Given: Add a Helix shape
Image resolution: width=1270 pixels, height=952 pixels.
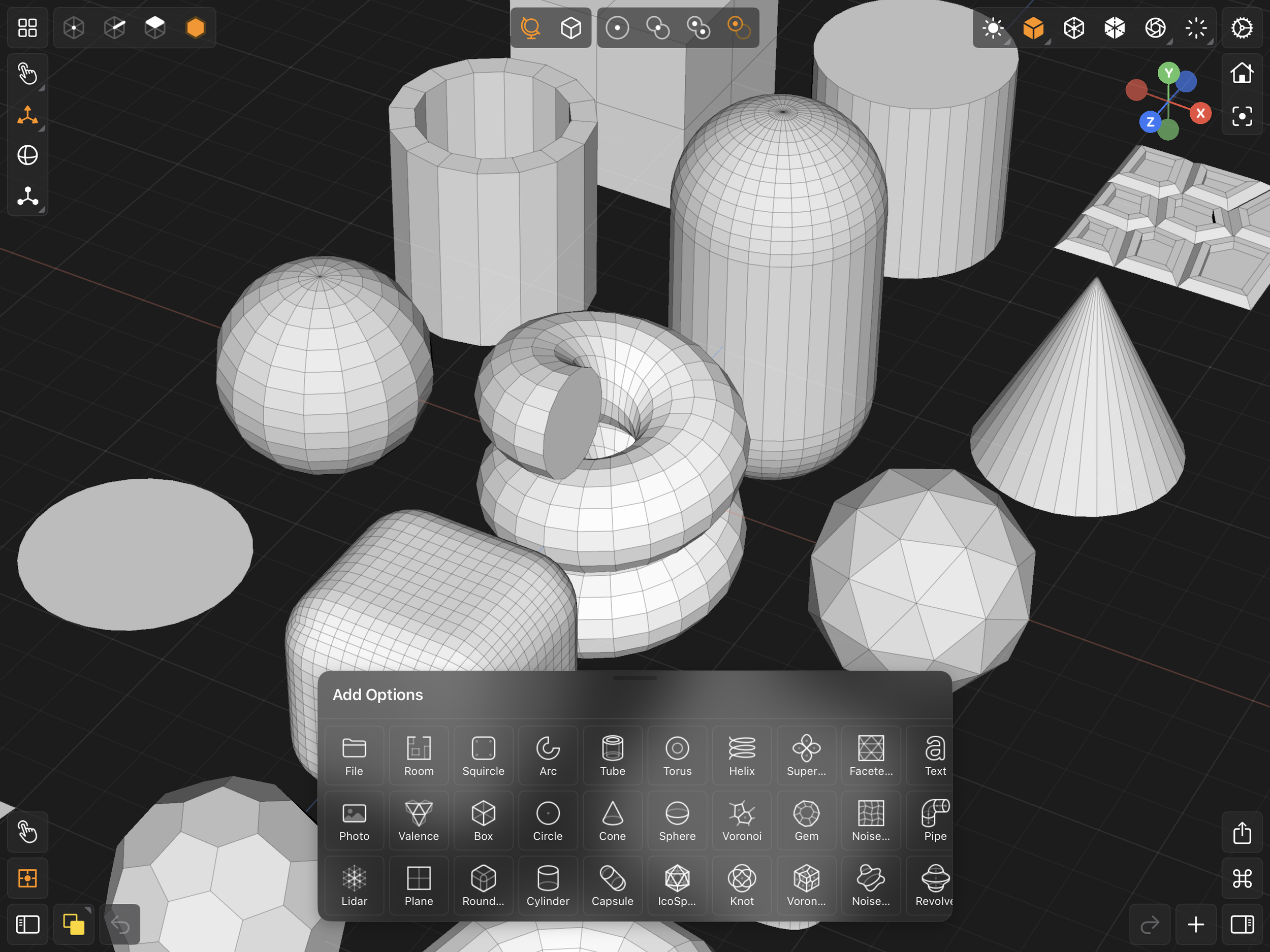Looking at the screenshot, I should 741,755.
